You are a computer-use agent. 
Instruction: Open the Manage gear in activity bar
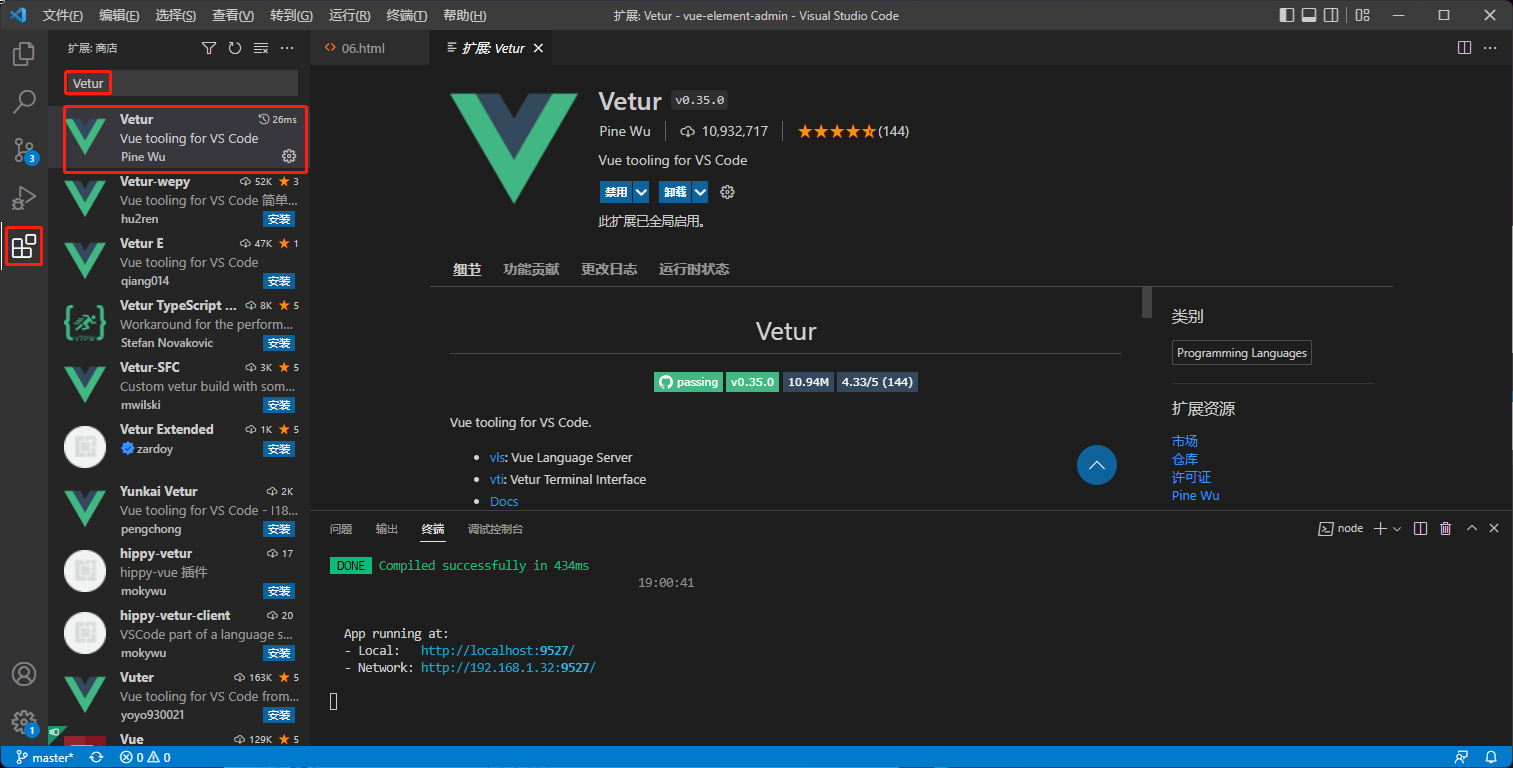point(24,722)
